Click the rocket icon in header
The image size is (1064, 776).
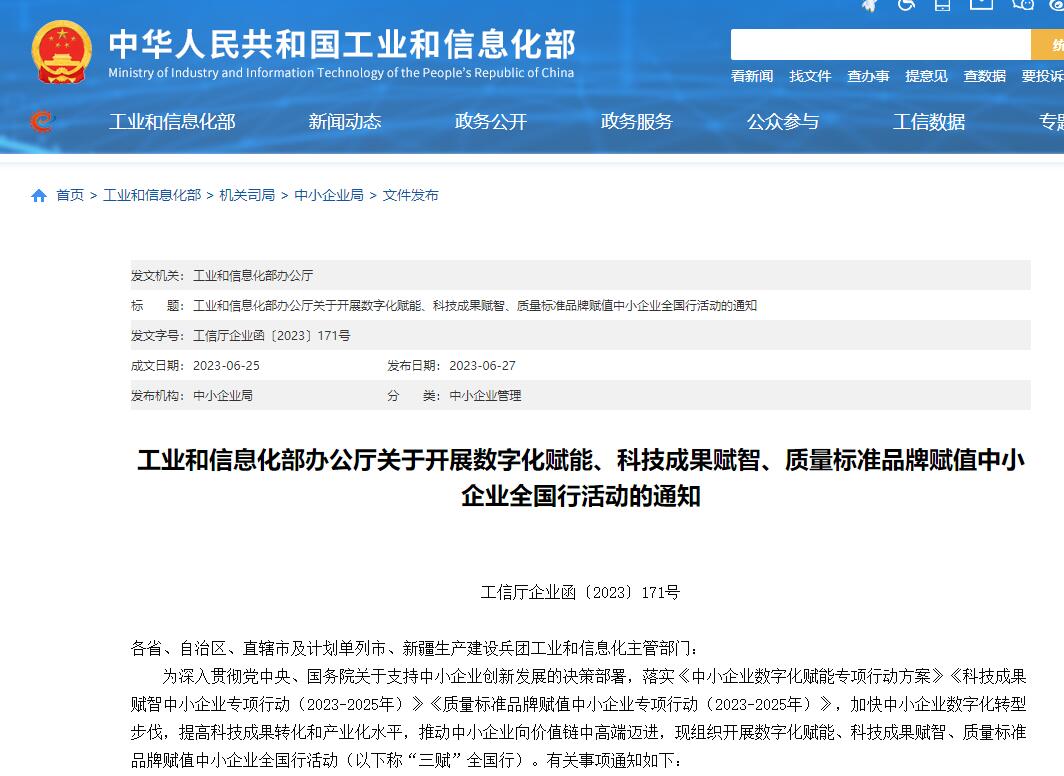pyautogui.click(x=870, y=5)
